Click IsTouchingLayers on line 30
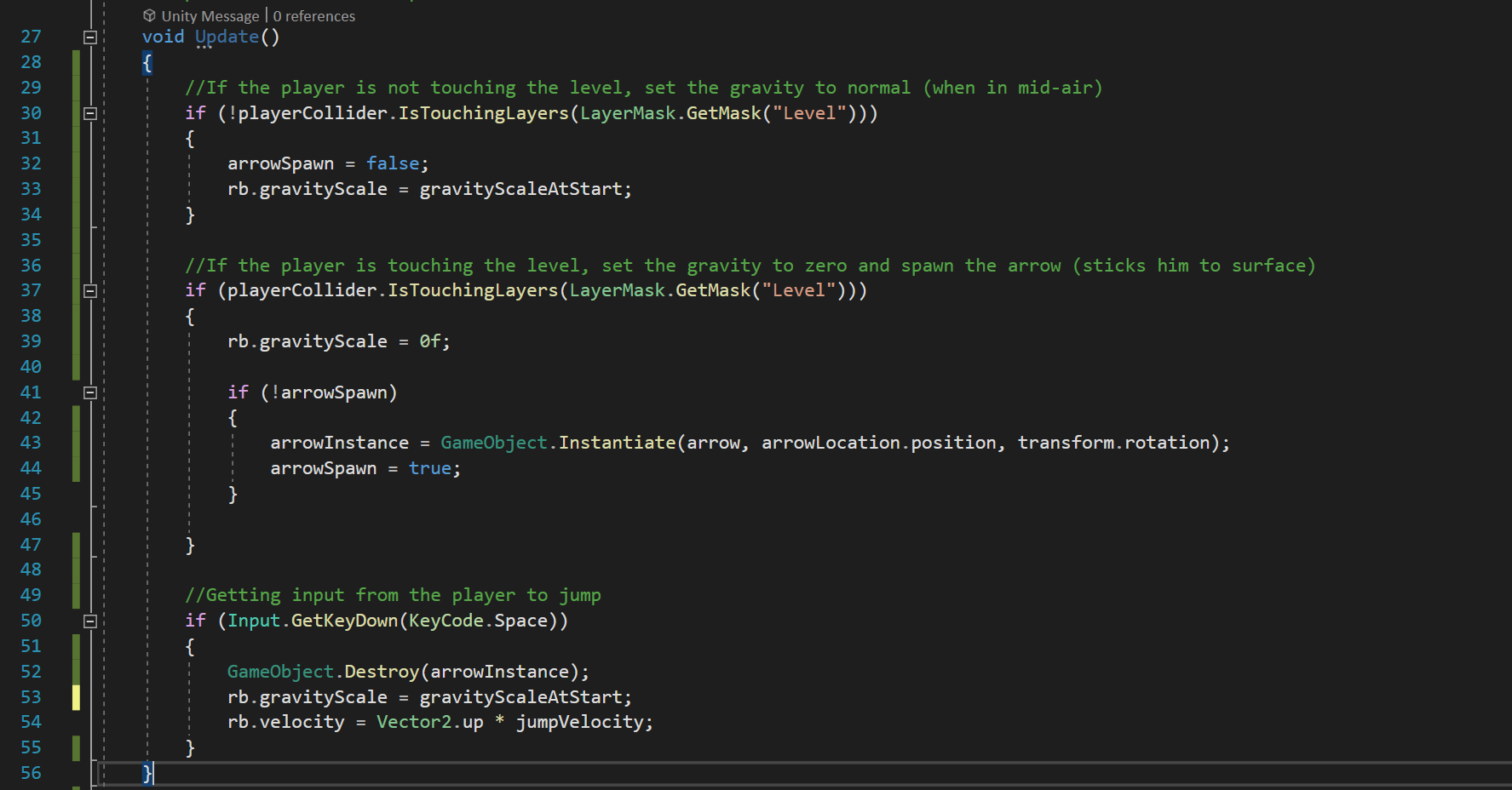The width and height of the screenshot is (1512, 790). [483, 113]
